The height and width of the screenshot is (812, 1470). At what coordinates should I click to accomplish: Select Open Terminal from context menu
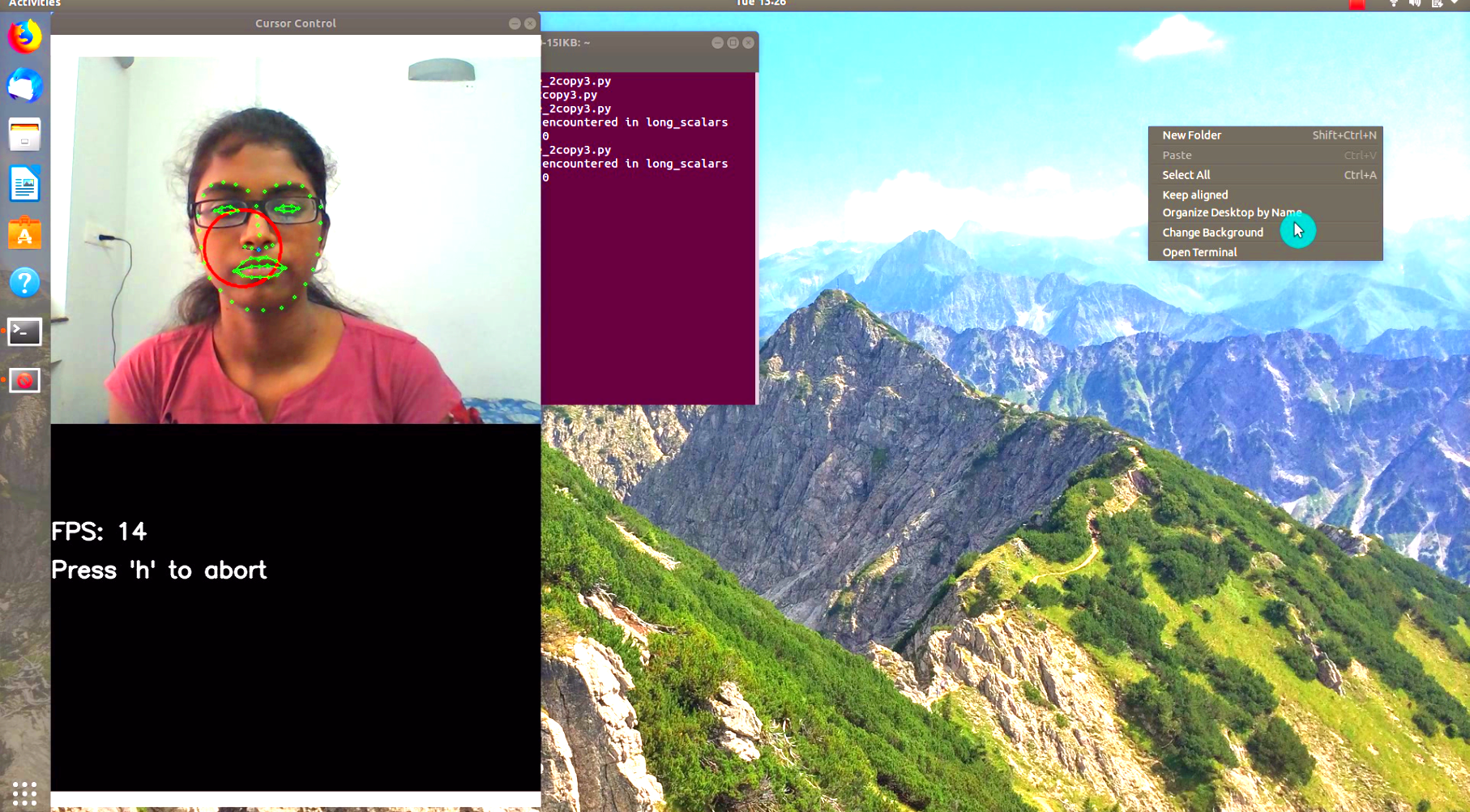coord(1199,252)
